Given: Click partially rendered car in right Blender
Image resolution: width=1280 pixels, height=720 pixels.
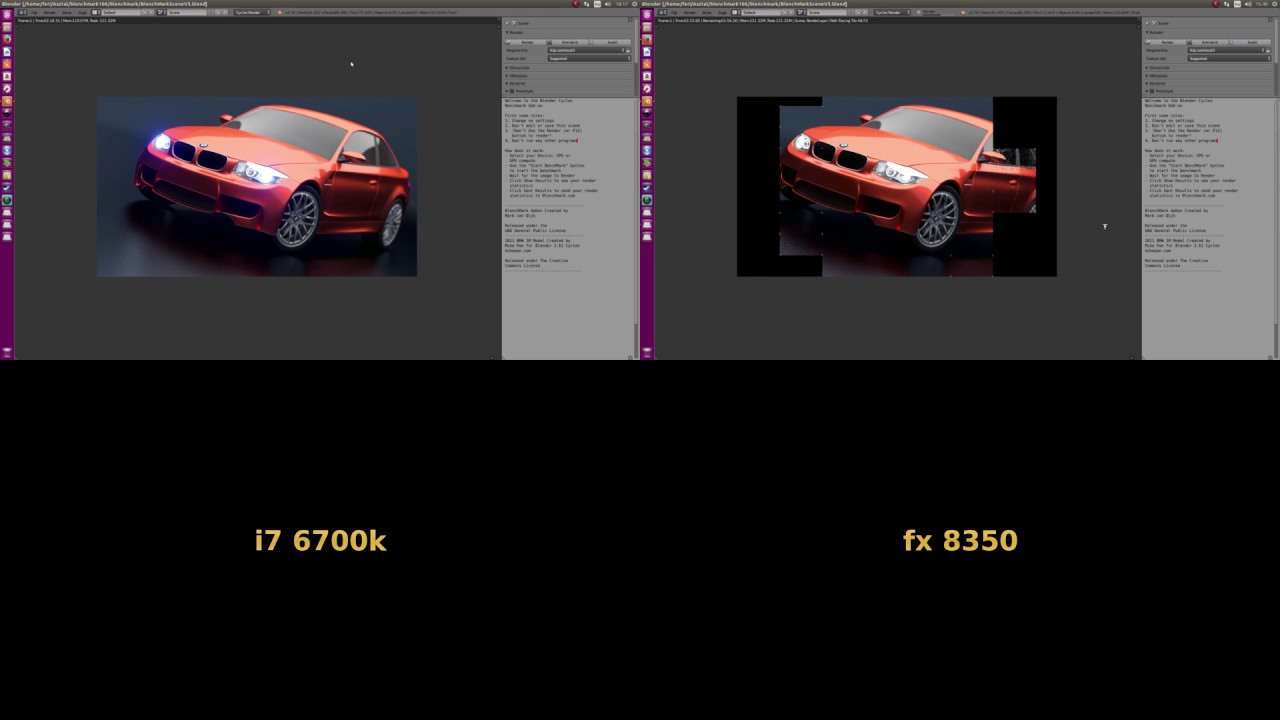Looking at the screenshot, I should click(897, 187).
